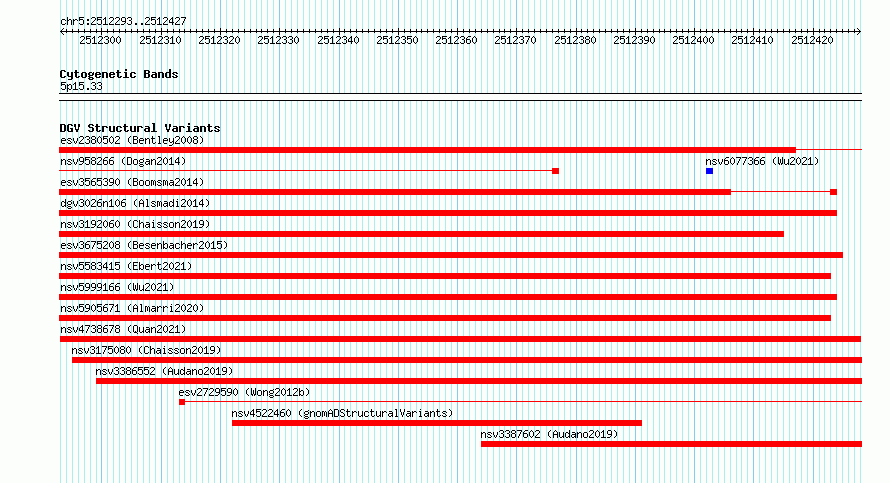Open the nsv5999166 (Wu2021) label
890x483 pixels.
[x=117, y=287]
